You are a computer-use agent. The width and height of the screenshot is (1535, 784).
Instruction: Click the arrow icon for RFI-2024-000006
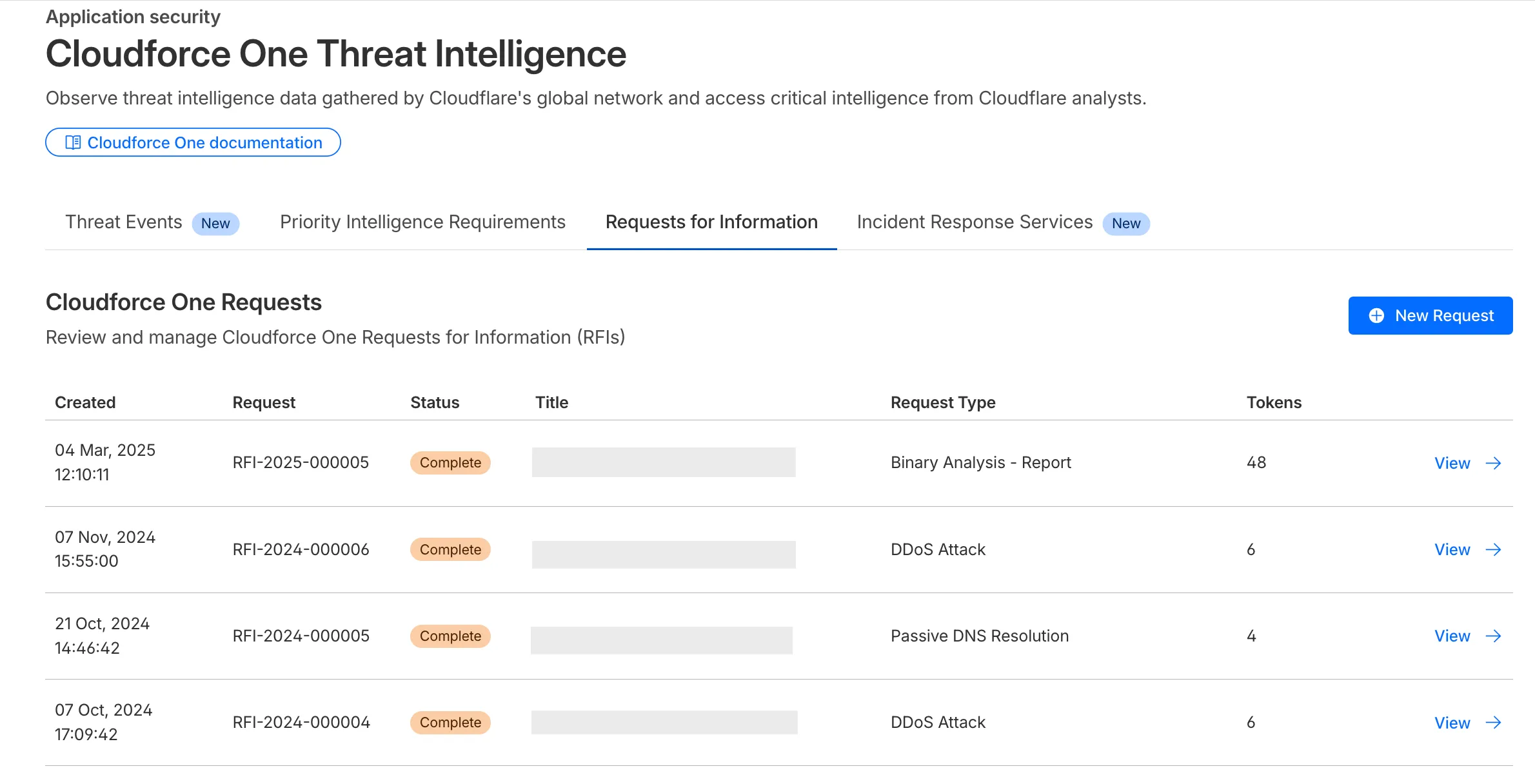pos(1493,549)
